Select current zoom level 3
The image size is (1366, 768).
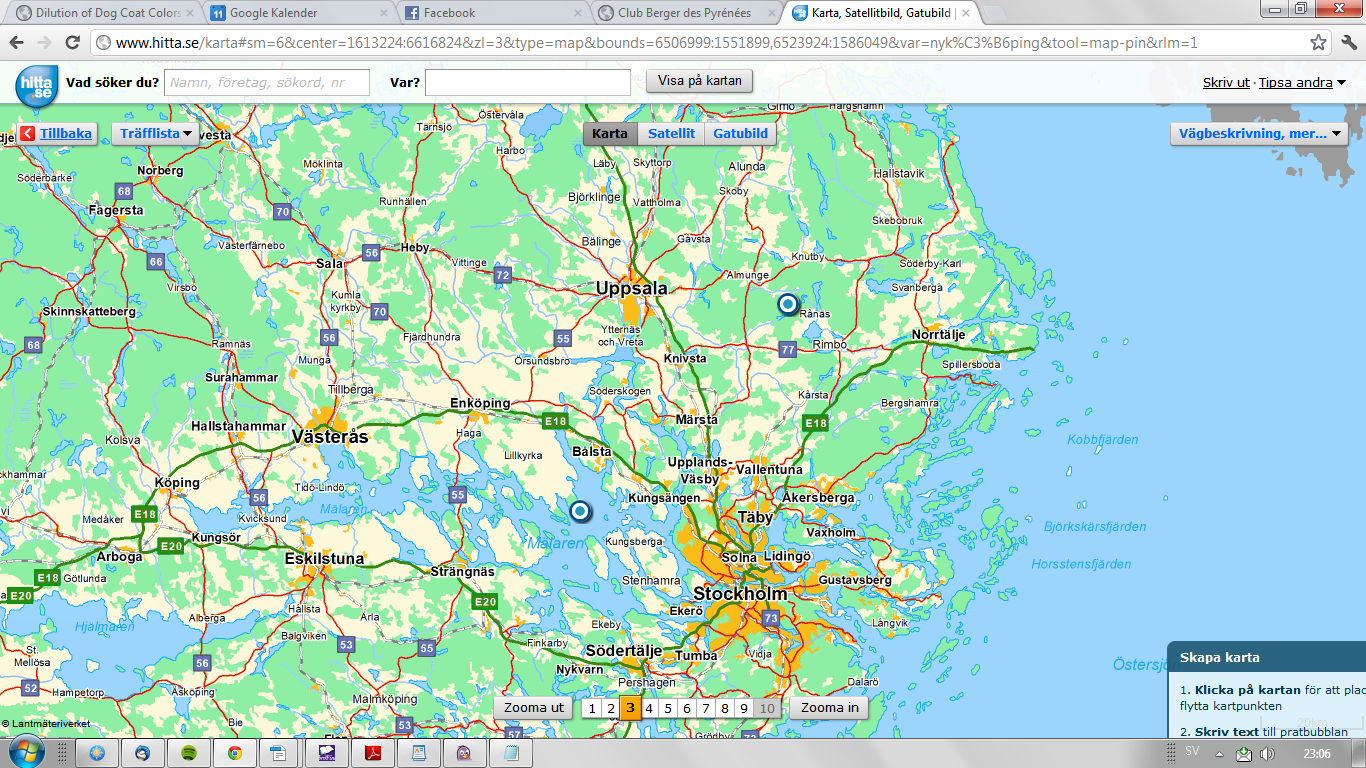click(630, 708)
